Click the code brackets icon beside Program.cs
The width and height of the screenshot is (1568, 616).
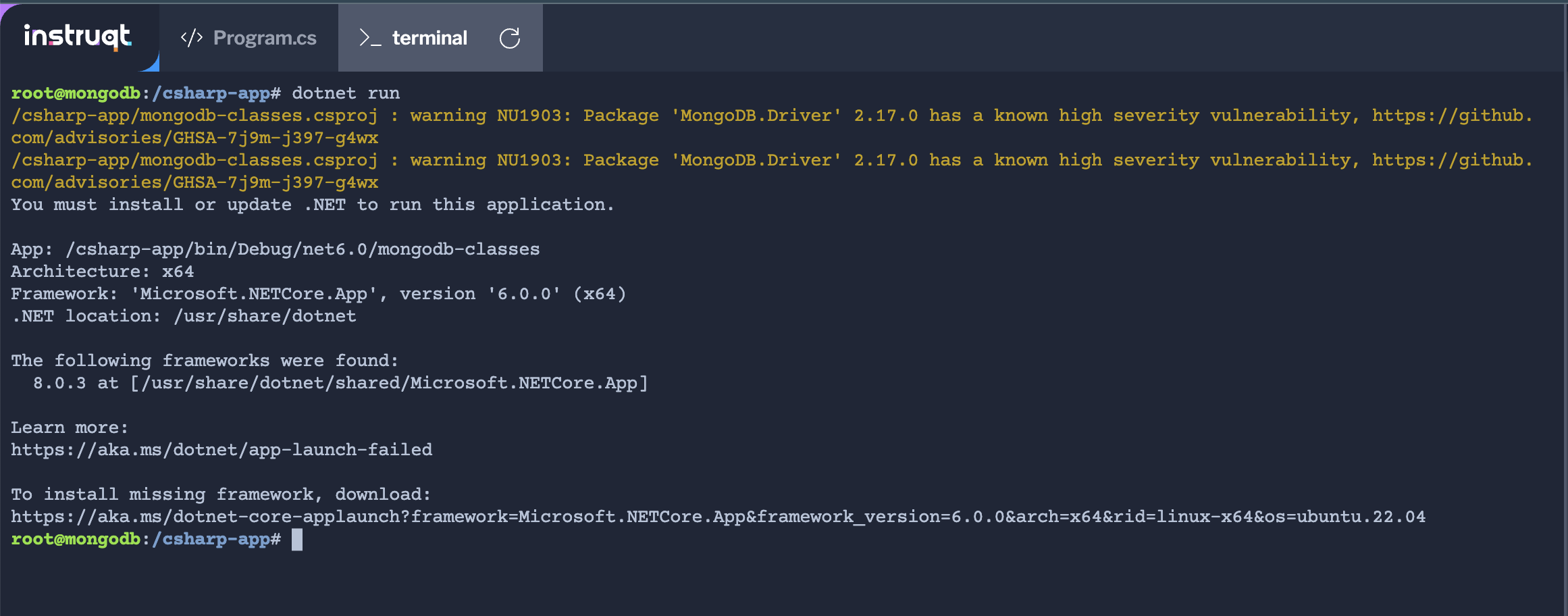pos(192,38)
